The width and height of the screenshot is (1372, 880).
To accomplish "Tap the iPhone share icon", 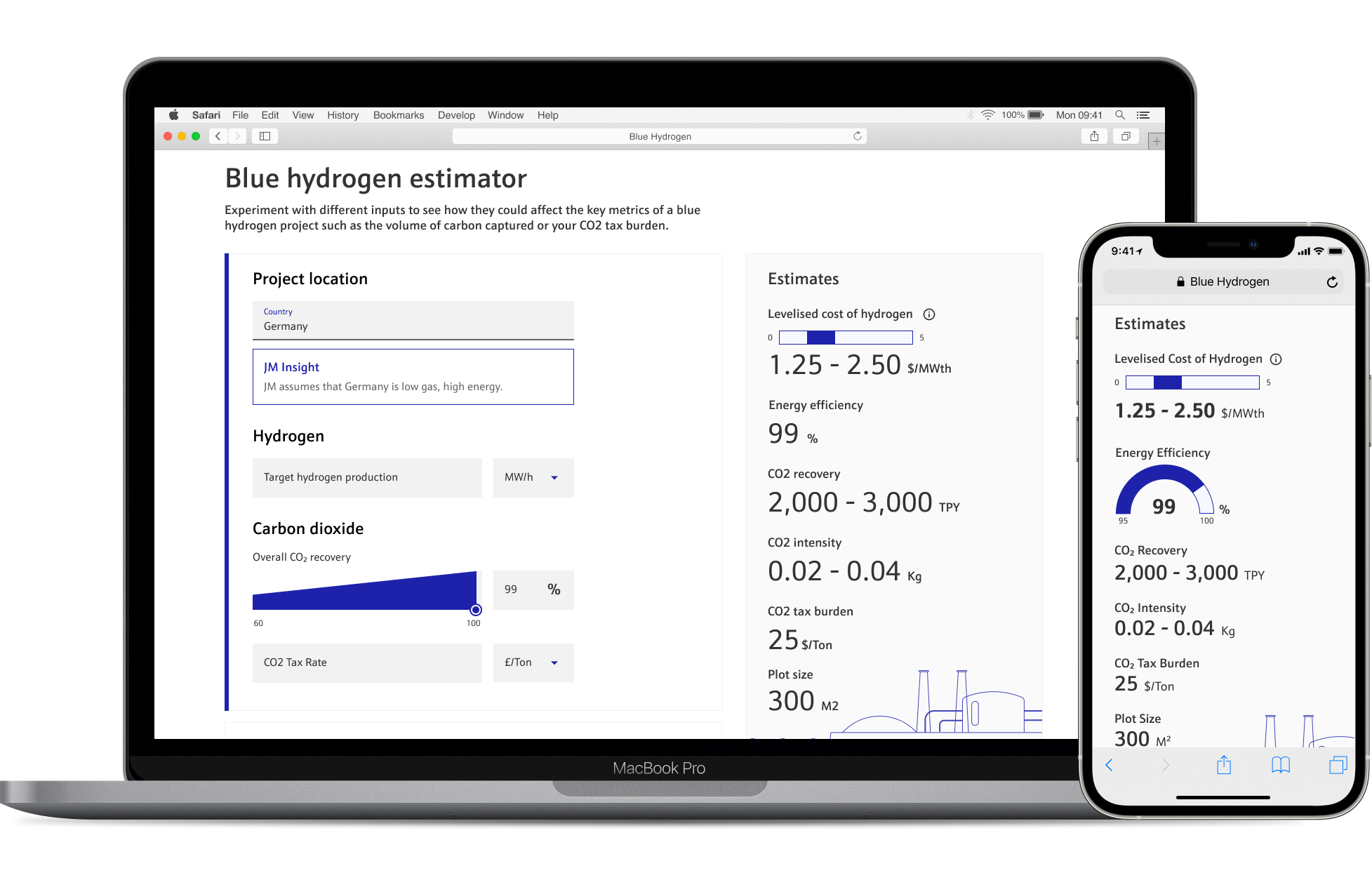I will click(1223, 765).
